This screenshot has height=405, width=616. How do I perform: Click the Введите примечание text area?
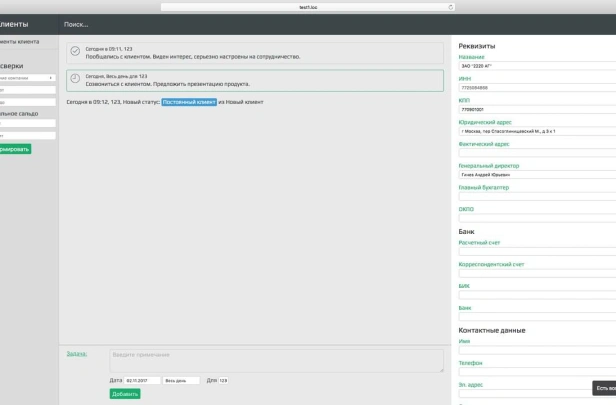276,360
